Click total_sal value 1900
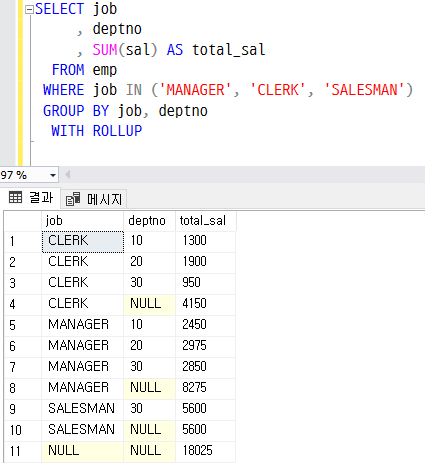The image size is (425, 468). tap(205, 262)
